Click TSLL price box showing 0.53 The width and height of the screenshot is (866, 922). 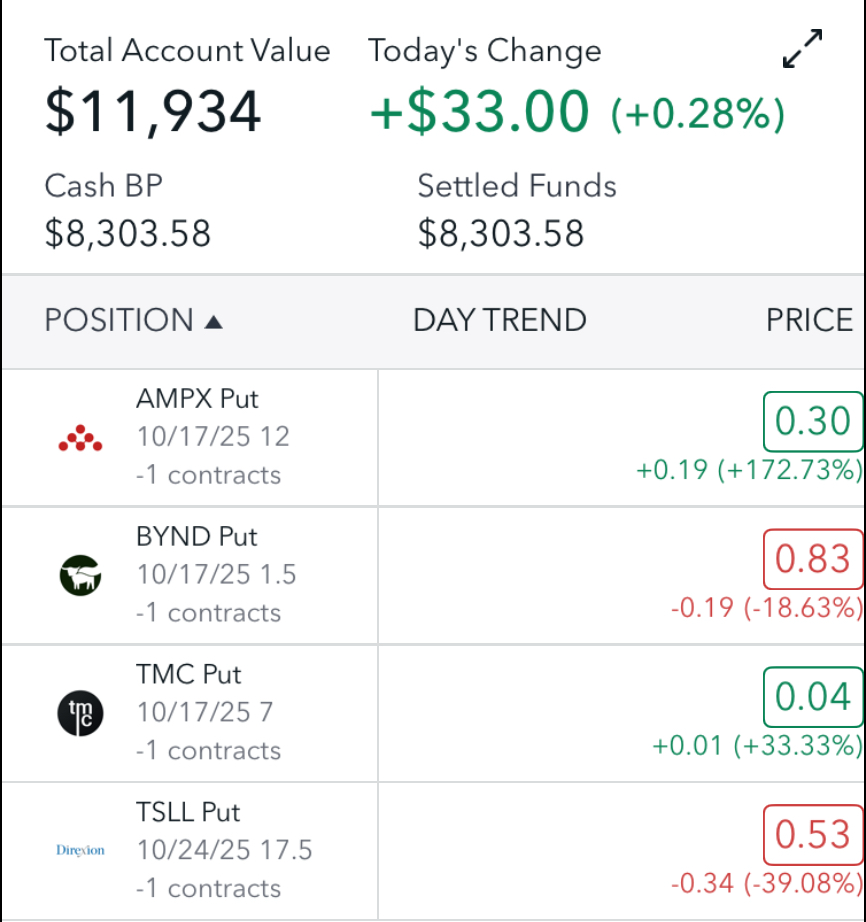point(812,834)
